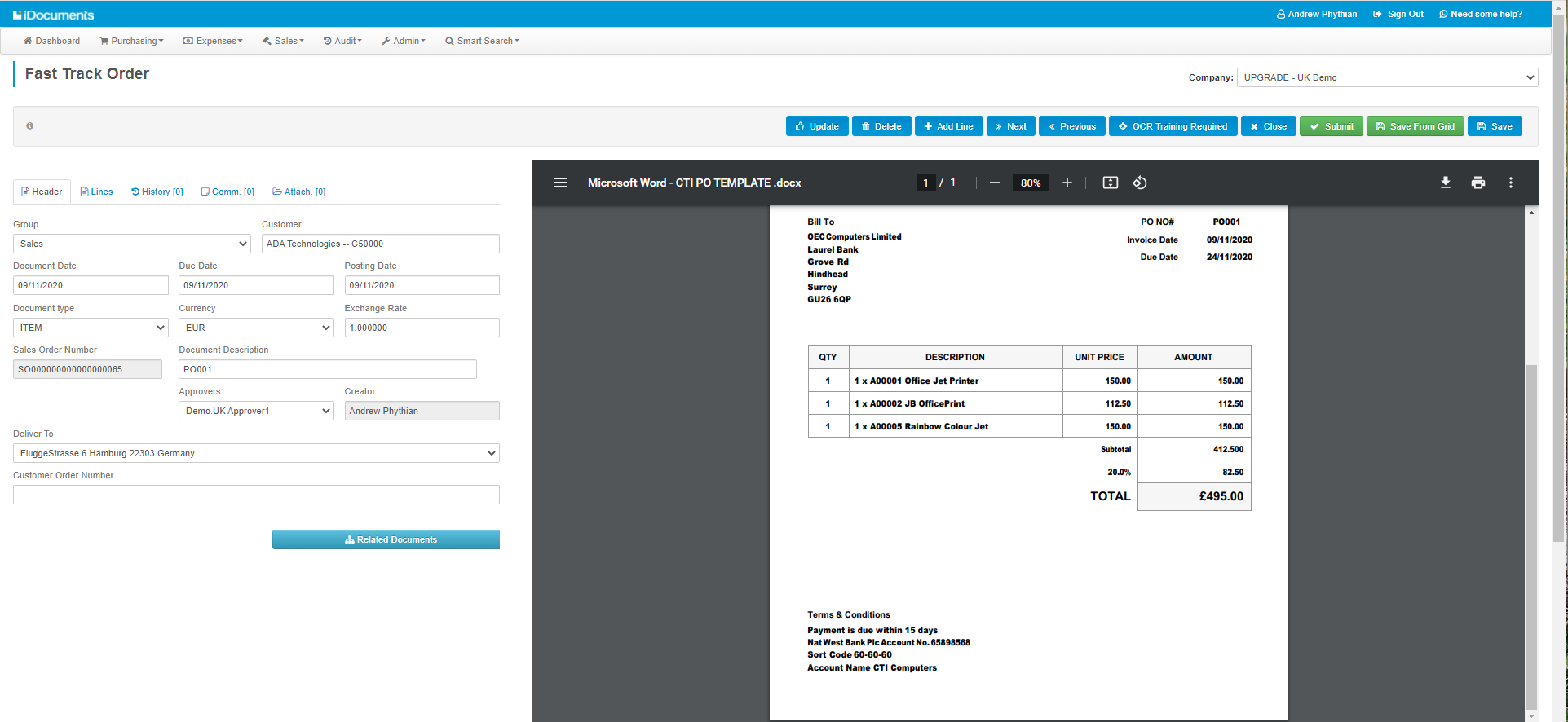Edit the Document Date field
This screenshot has width=1568, height=722.
[91, 285]
